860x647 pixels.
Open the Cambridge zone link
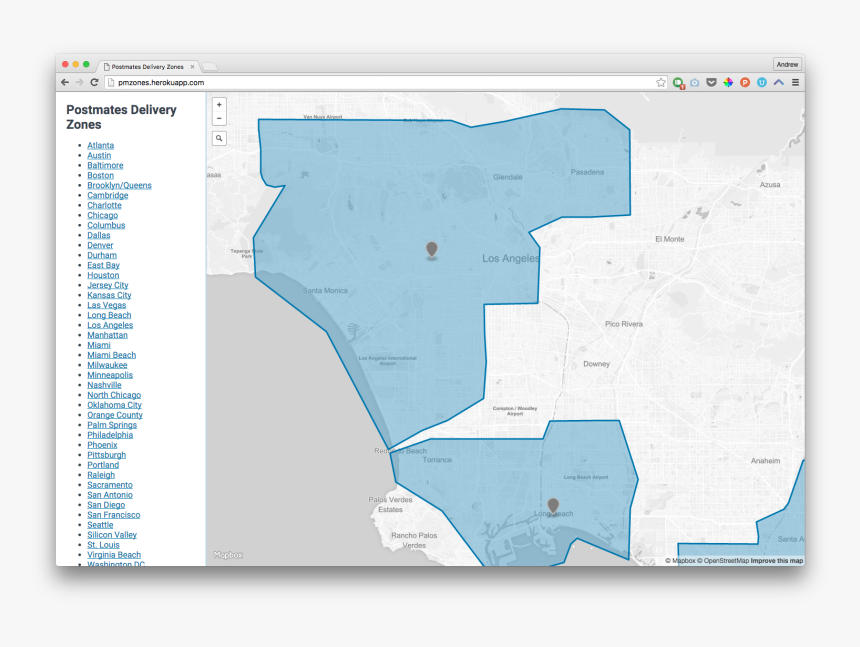coord(108,195)
